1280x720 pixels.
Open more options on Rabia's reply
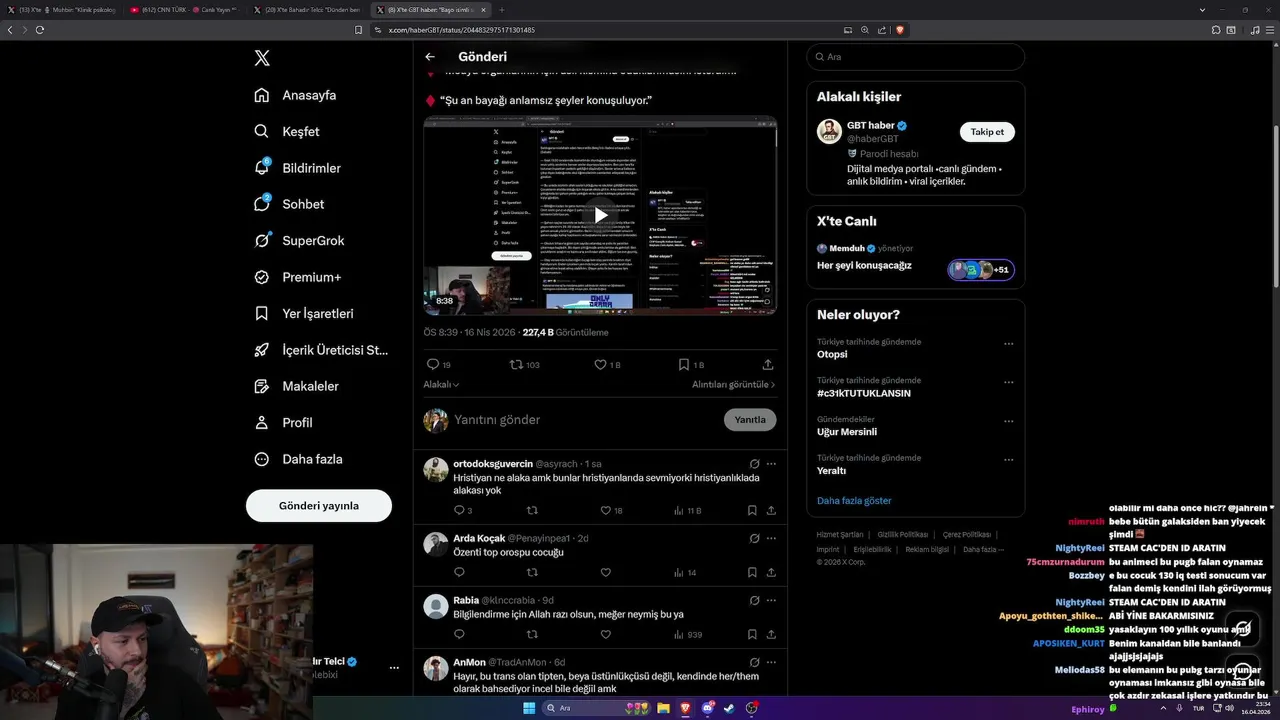tap(771, 600)
